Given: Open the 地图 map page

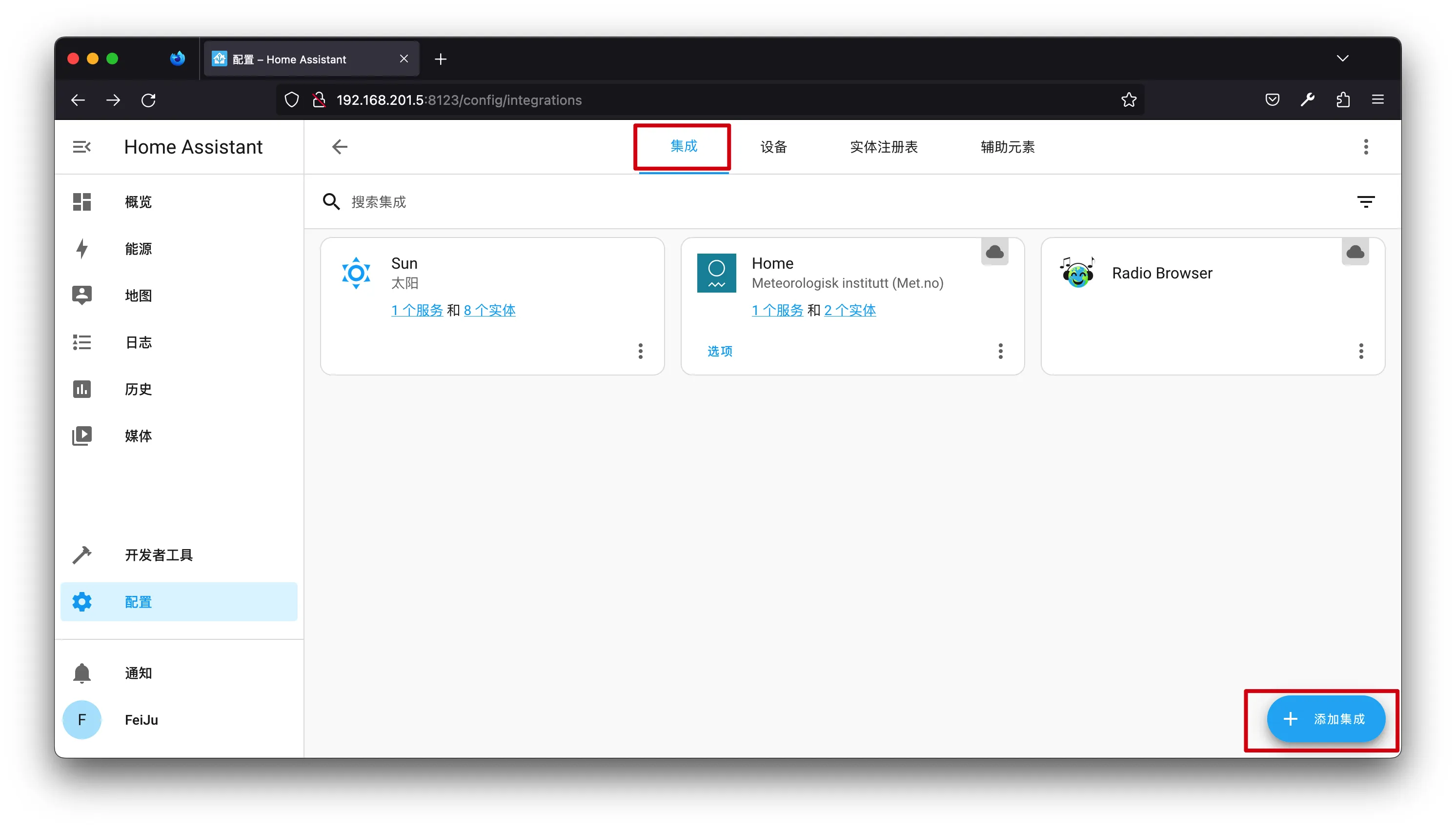Looking at the screenshot, I should coord(138,296).
